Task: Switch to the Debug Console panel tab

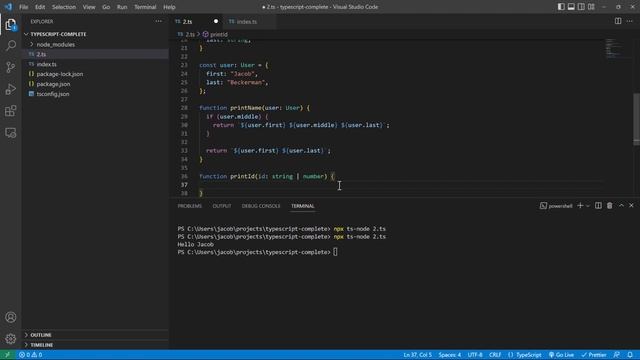Action: point(261,206)
